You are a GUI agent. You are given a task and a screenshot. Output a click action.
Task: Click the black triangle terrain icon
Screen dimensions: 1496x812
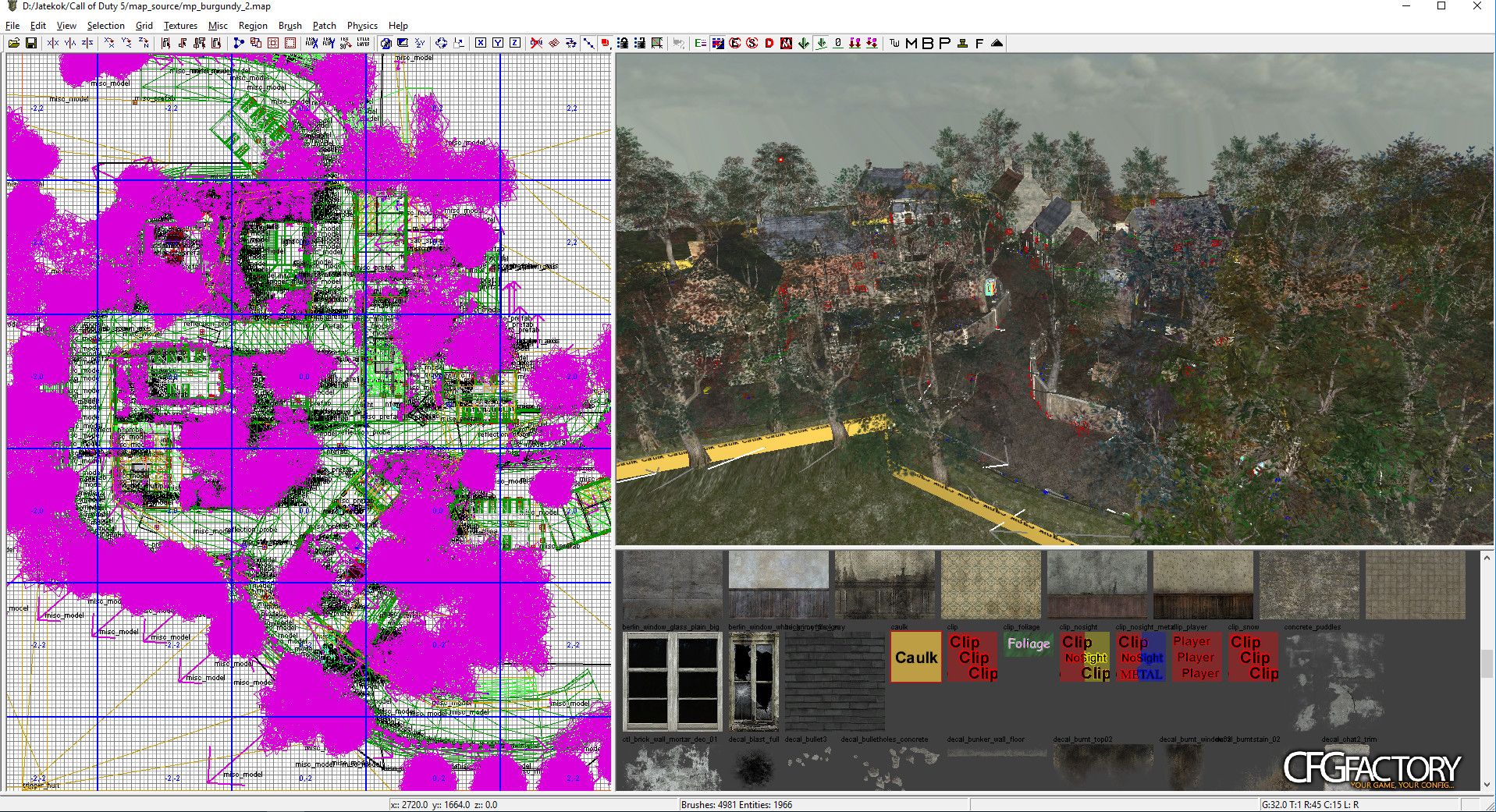[x=997, y=44]
